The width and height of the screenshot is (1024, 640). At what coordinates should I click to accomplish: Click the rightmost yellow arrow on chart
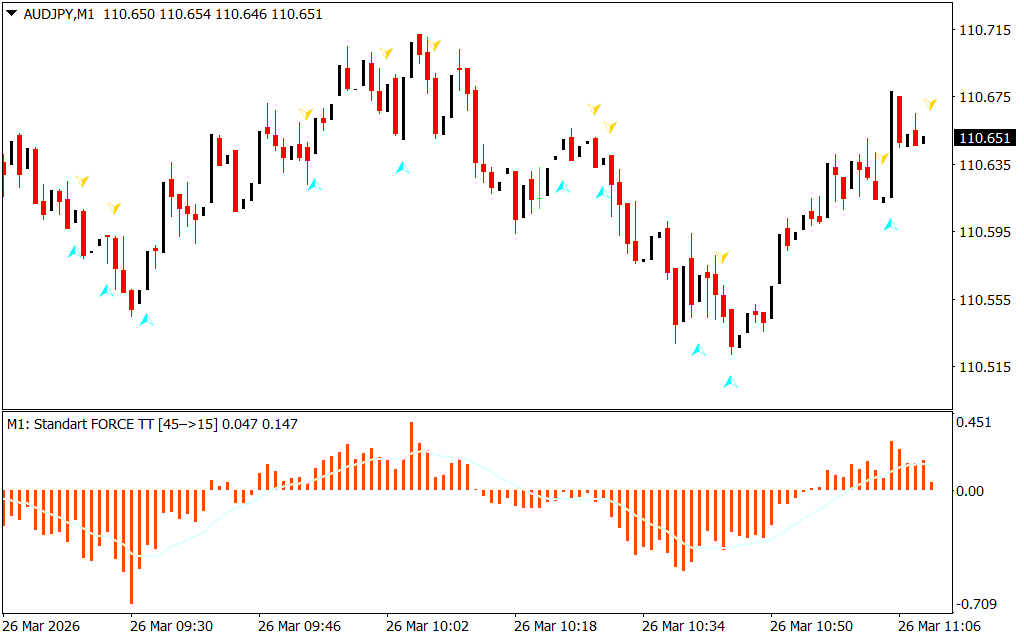[930, 104]
